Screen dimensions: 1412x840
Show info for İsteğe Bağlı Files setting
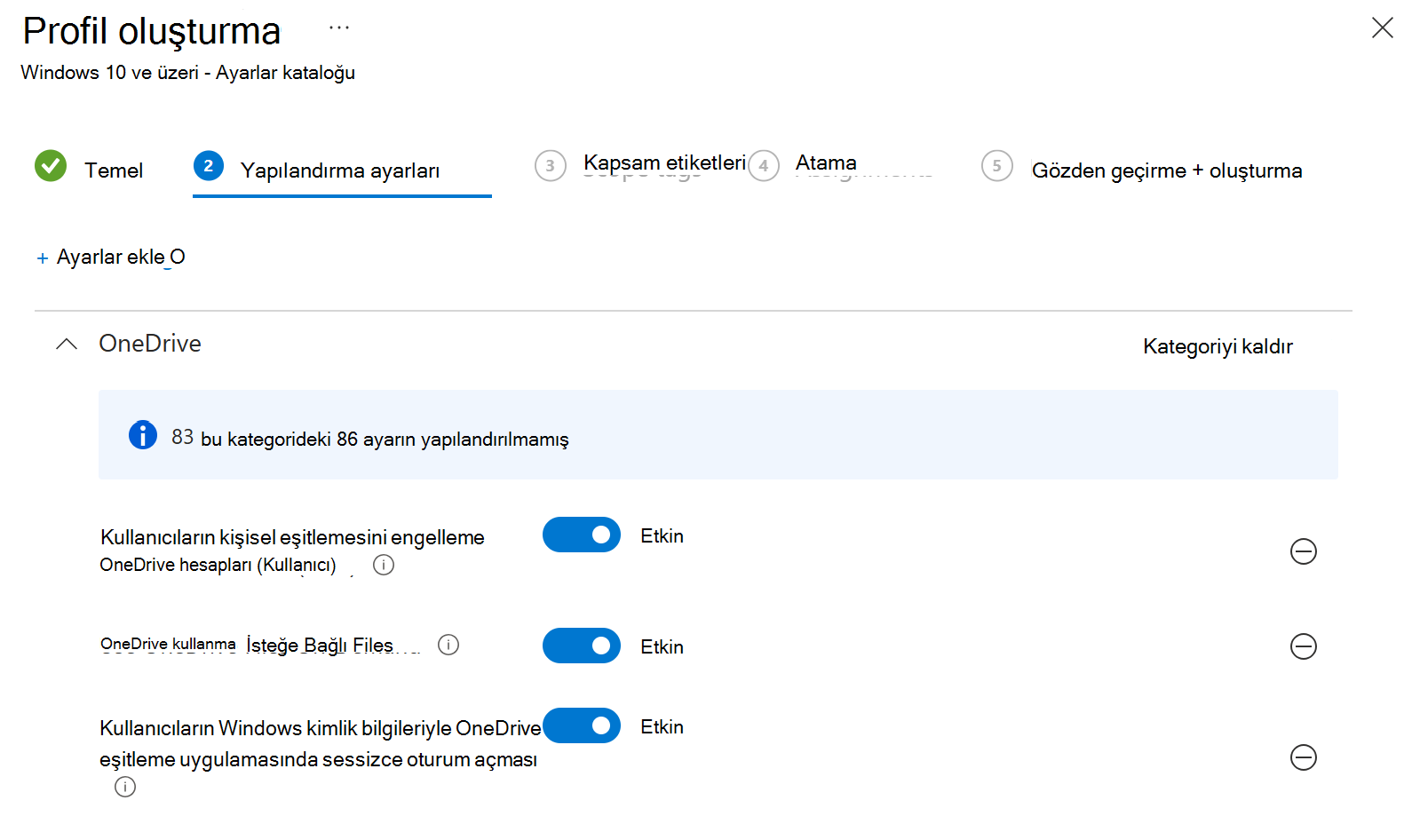click(x=448, y=645)
